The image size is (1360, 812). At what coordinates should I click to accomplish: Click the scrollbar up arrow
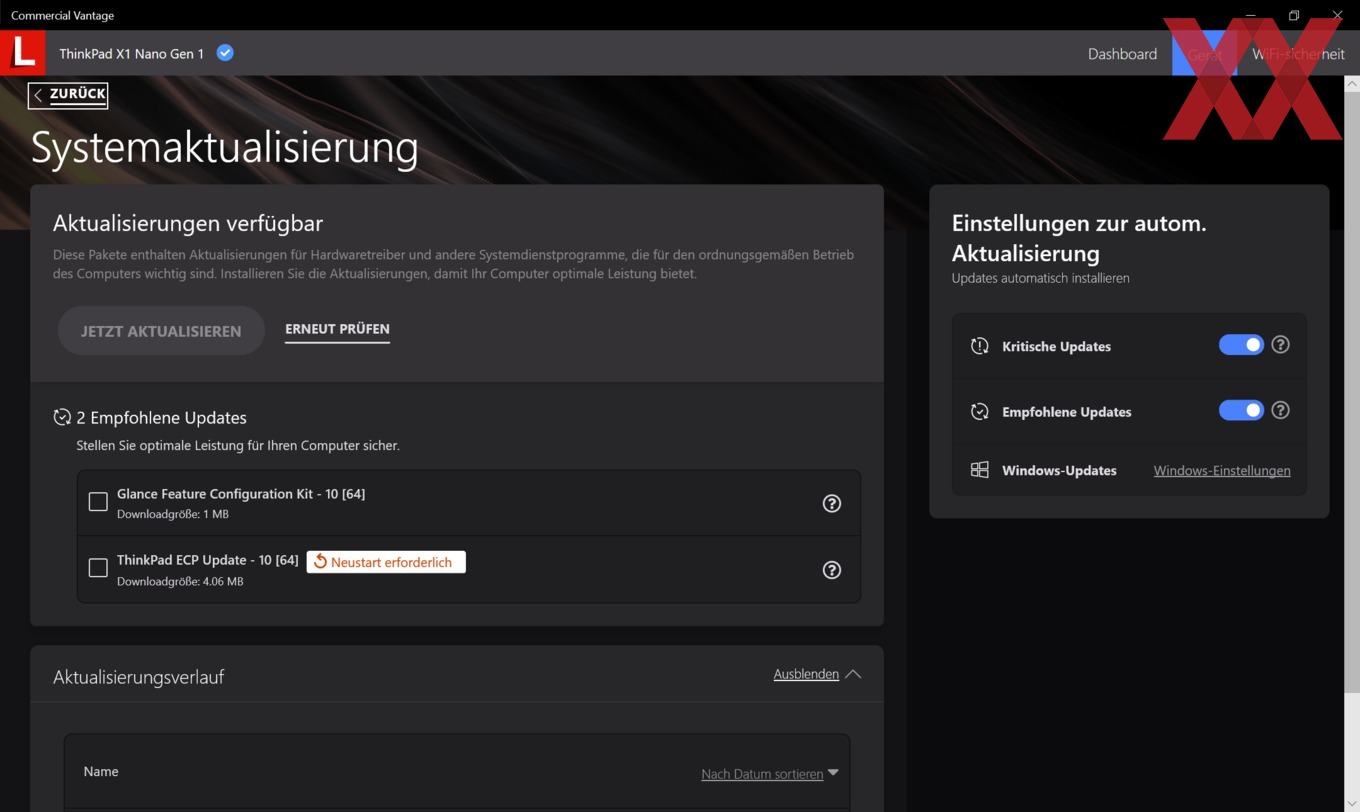click(1353, 83)
